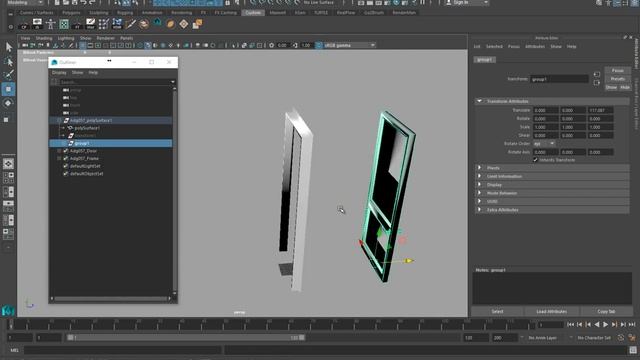
Task: Switch to single perspective pane layout
Action: (8, 164)
